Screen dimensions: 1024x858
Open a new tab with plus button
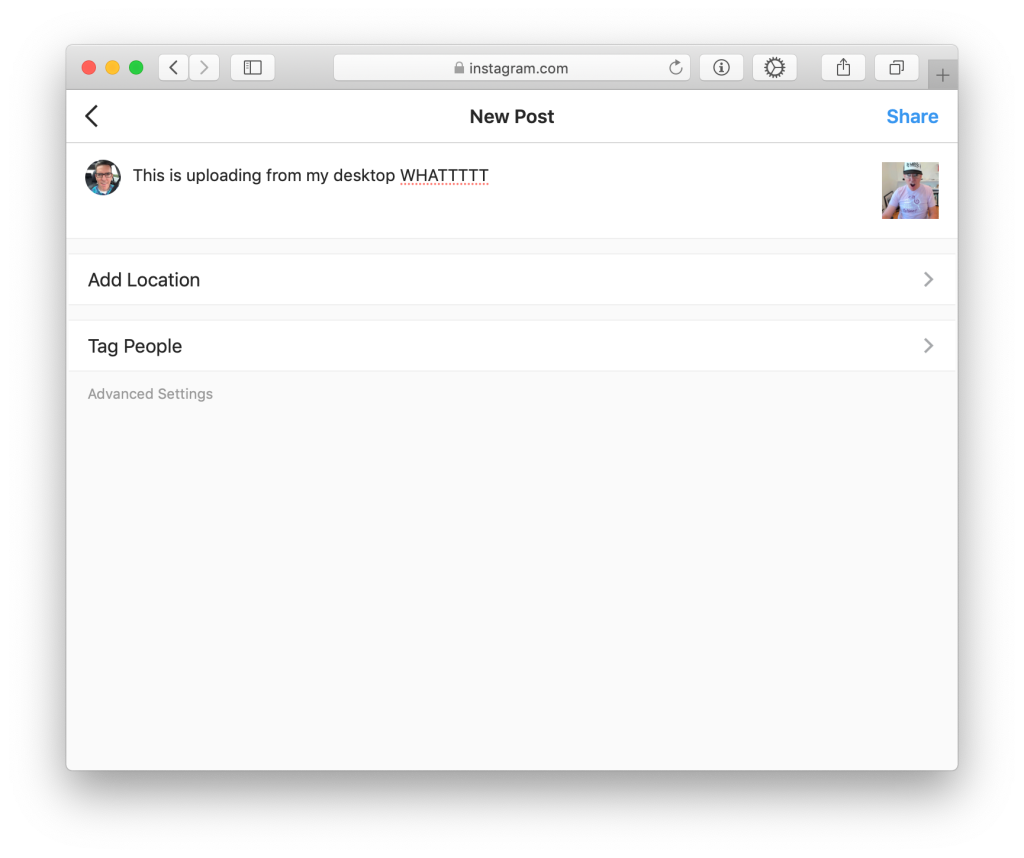(x=942, y=75)
